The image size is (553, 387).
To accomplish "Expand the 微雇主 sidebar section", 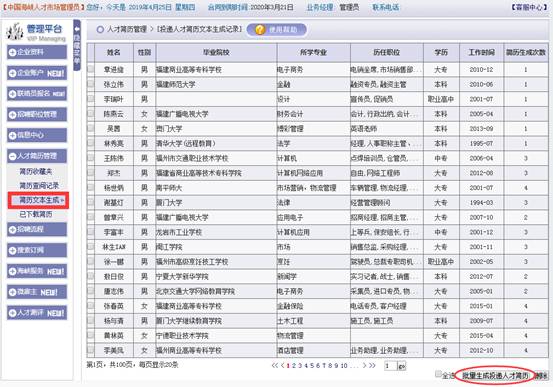I will tap(37, 292).
